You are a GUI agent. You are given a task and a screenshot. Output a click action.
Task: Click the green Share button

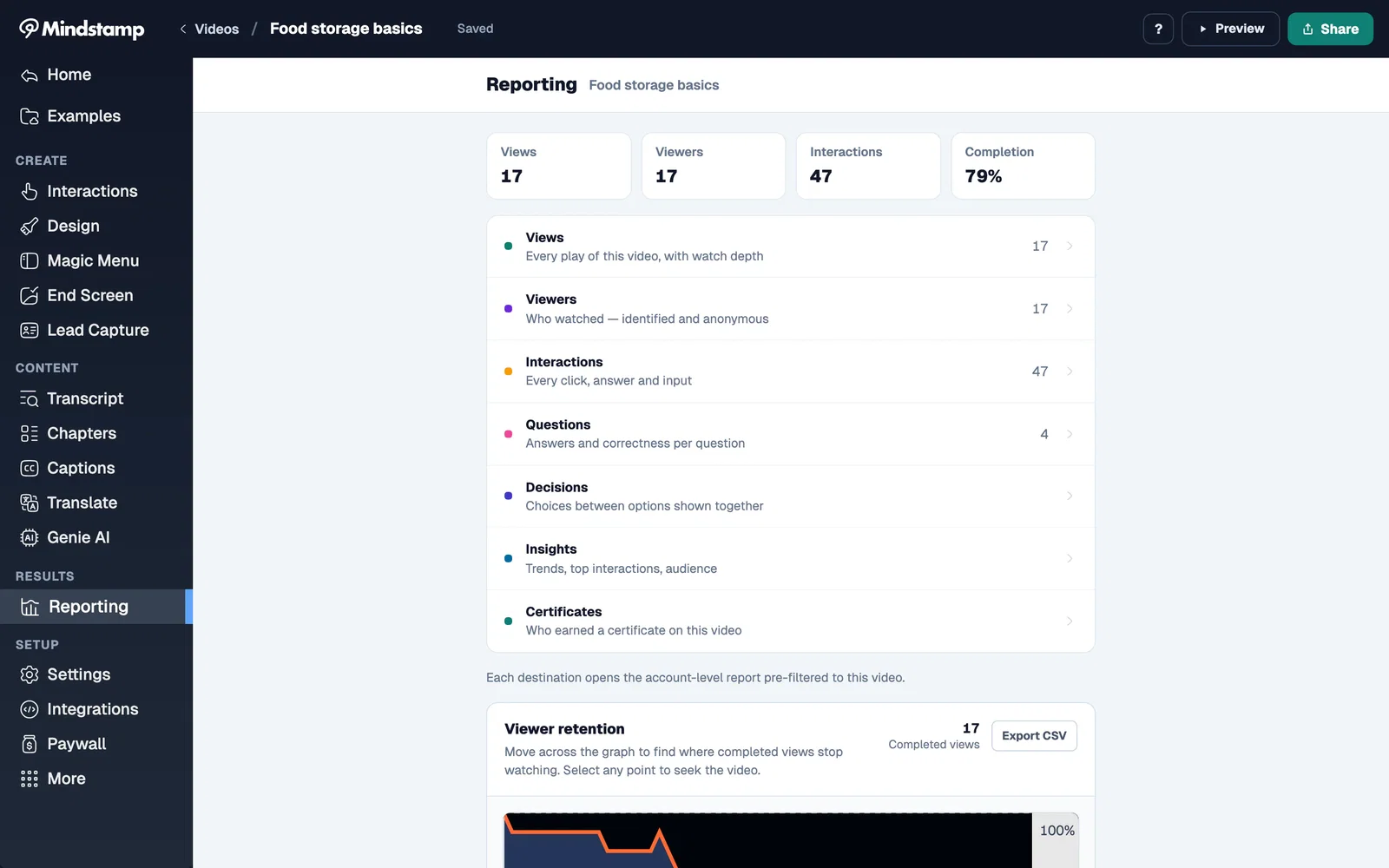tap(1330, 29)
